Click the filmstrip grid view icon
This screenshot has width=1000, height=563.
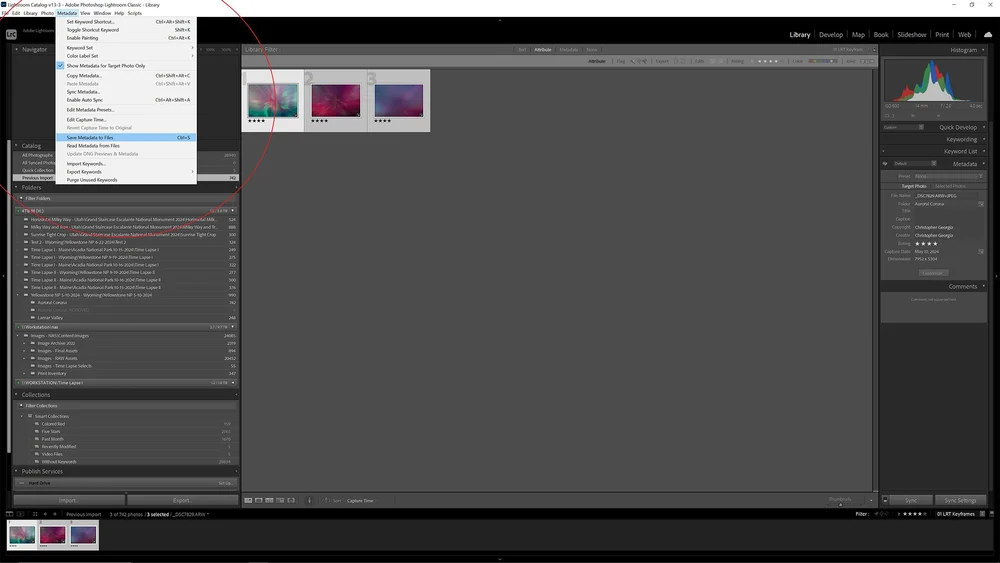pos(35,514)
